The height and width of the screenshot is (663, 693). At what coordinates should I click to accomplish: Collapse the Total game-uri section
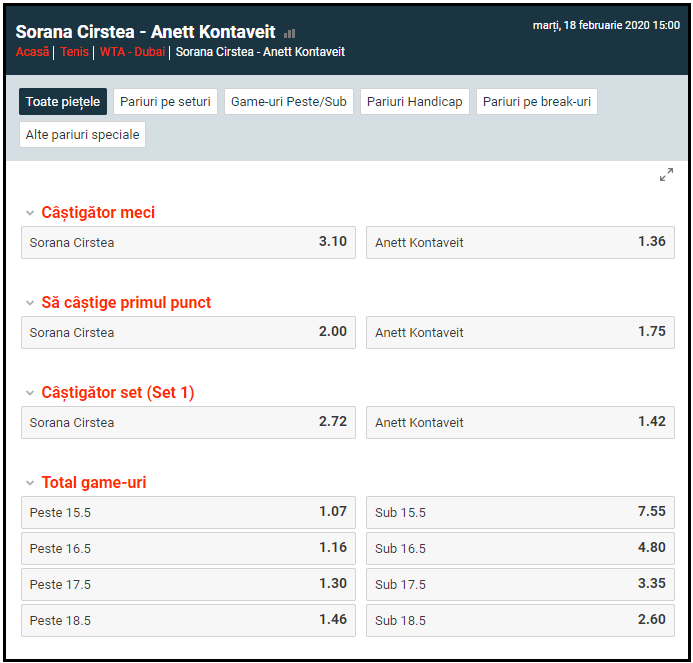(29, 483)
